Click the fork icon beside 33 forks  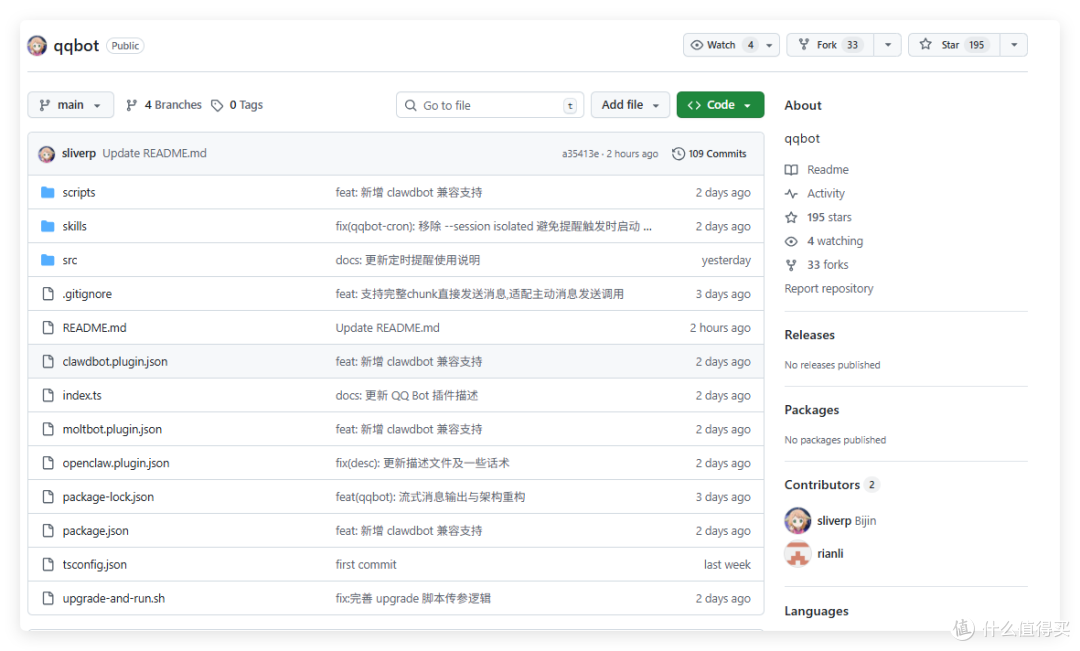click(791, 265)
